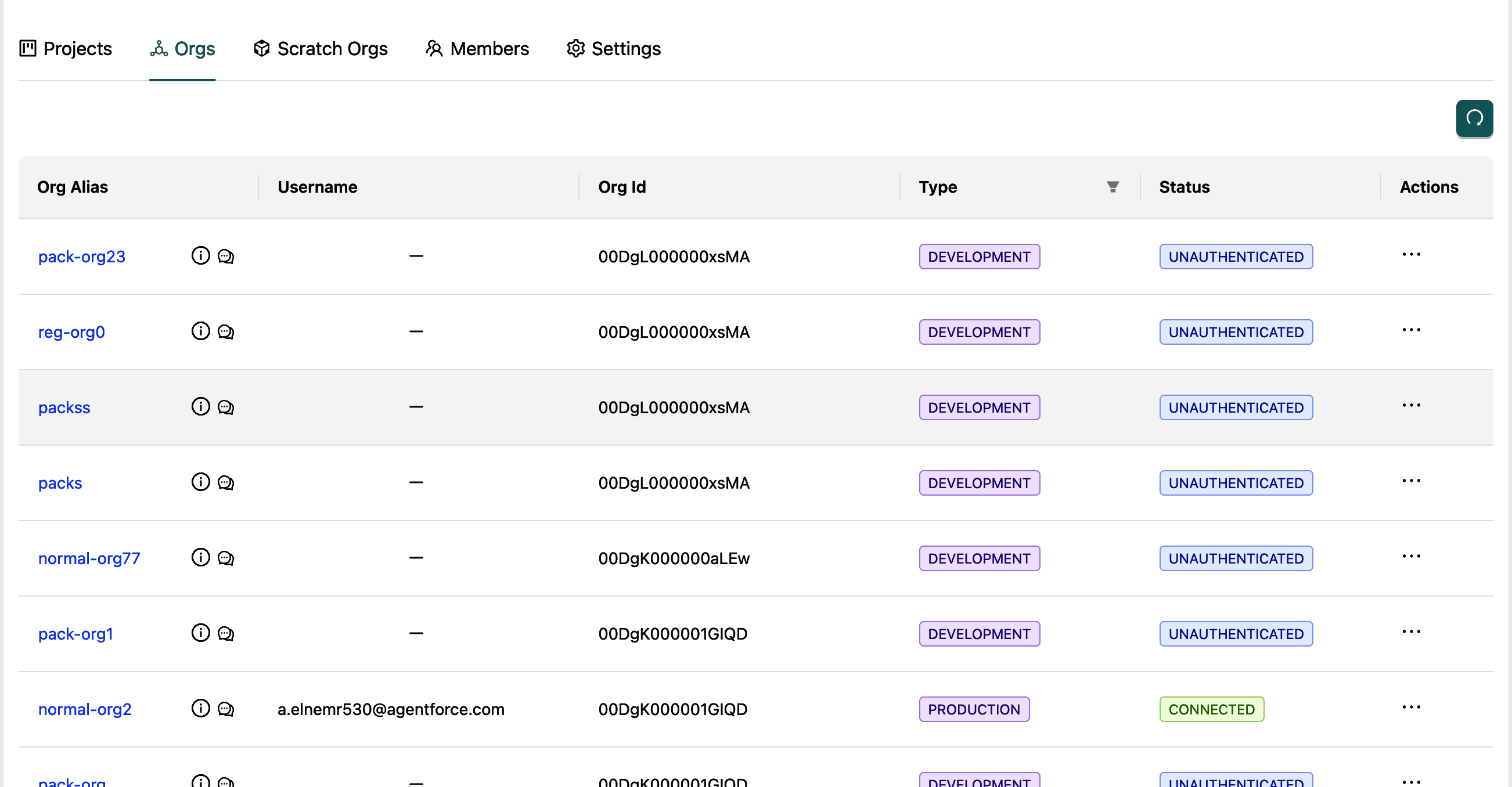Click the refresh orgs button

coord(1474,118)
